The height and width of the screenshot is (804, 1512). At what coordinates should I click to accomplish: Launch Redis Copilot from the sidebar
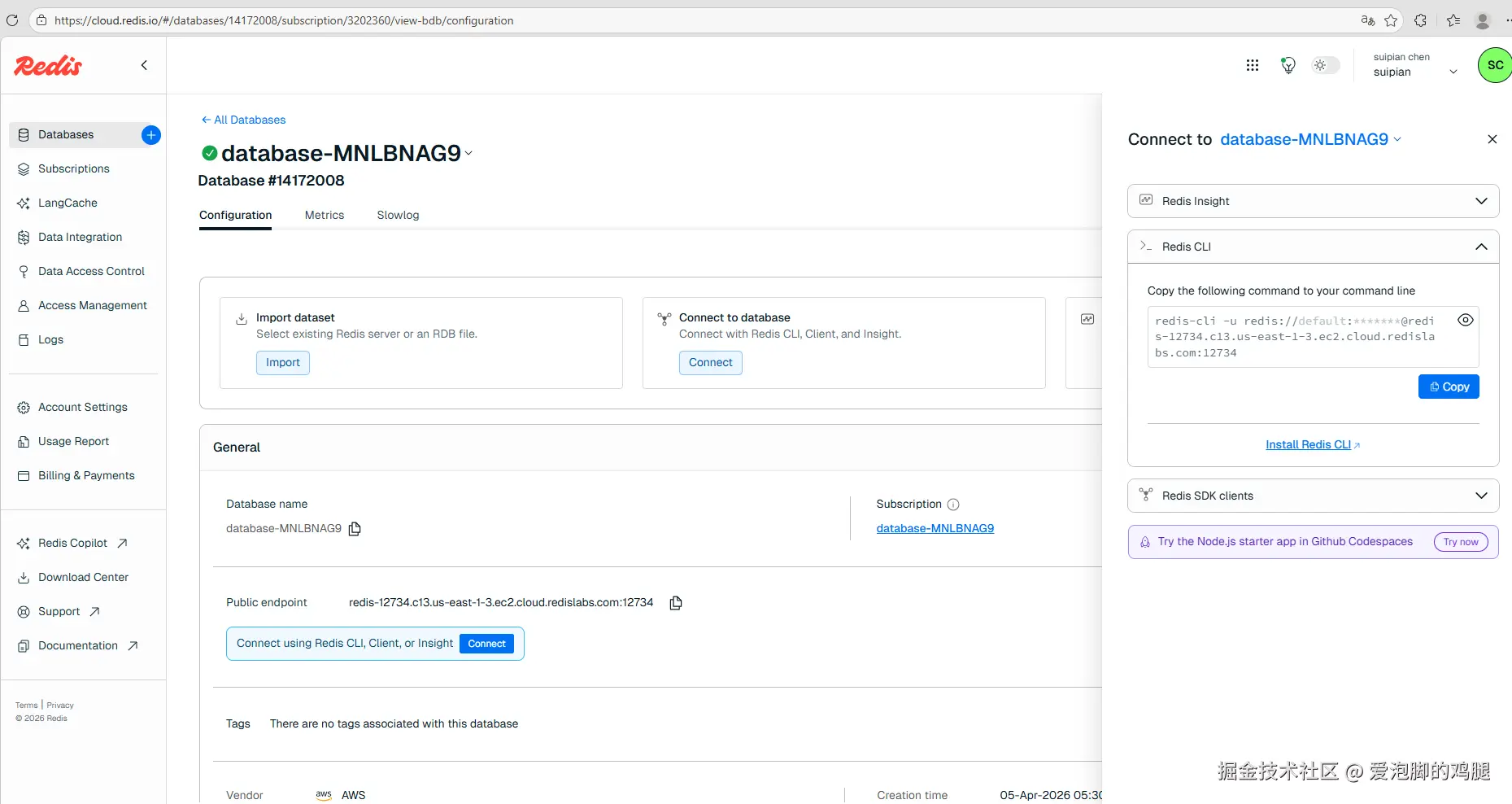tap(72, 544)
